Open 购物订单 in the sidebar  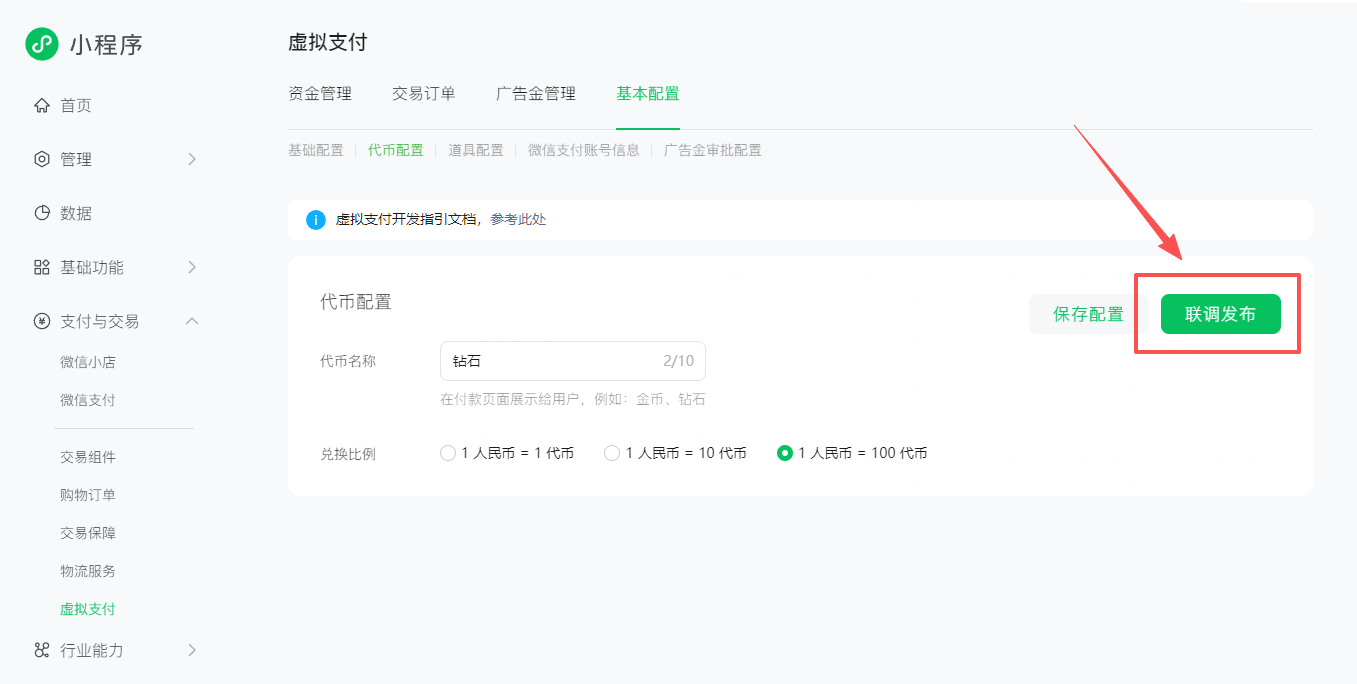[x=88, y=495]
